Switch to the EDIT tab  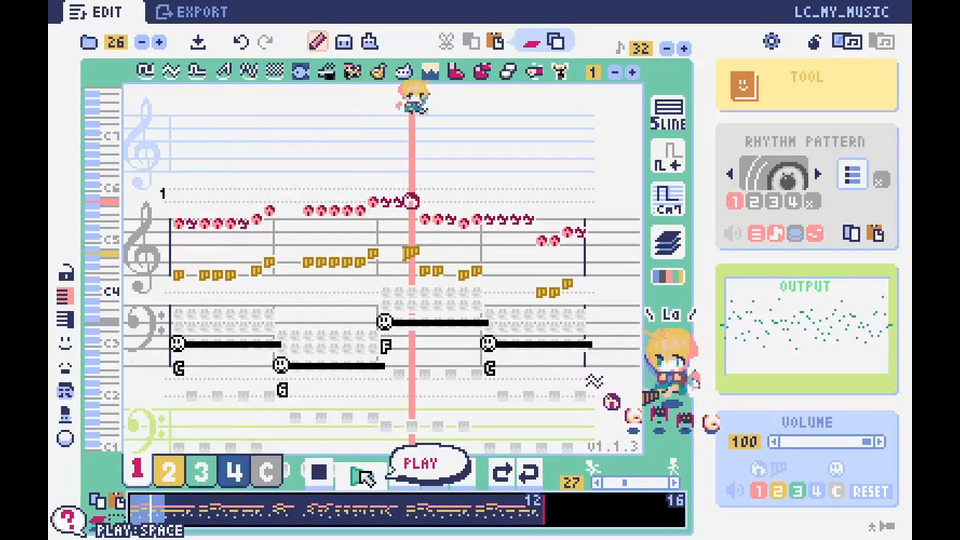pyautogui.click(x=96, y=12)
